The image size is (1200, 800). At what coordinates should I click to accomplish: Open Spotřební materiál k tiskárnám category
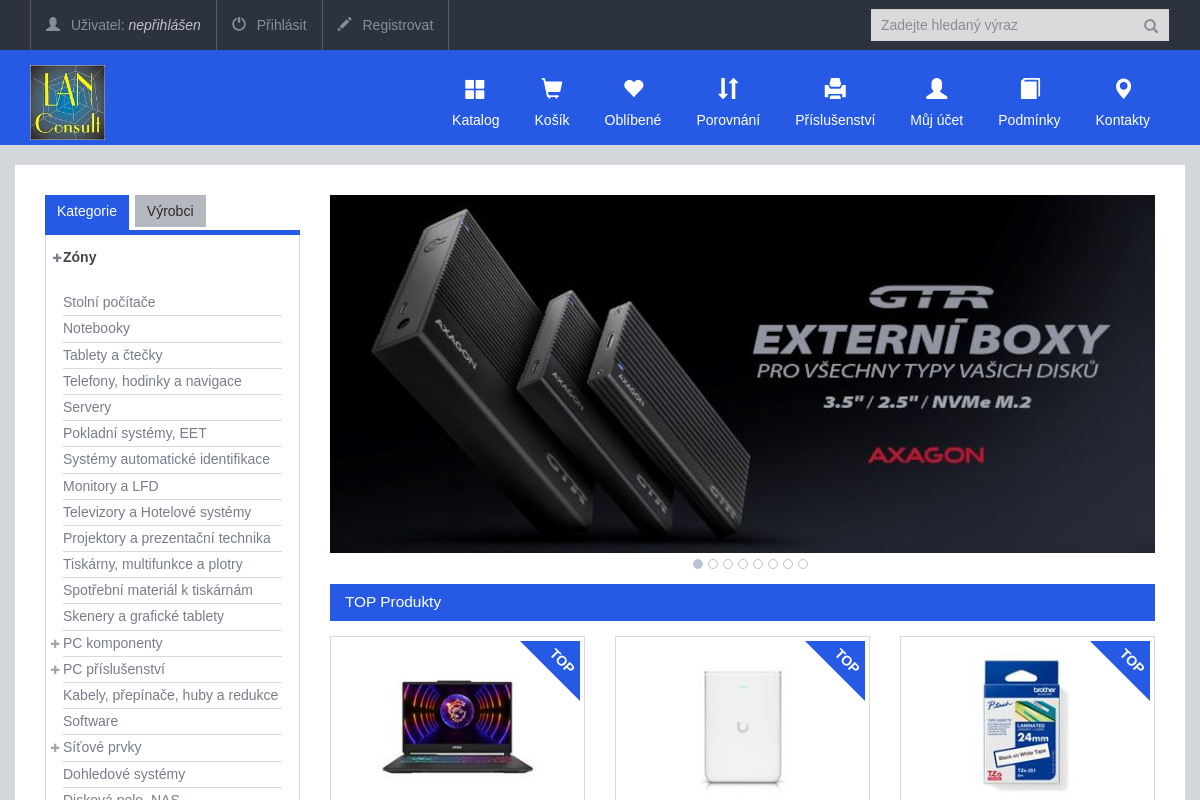[158, 590]
